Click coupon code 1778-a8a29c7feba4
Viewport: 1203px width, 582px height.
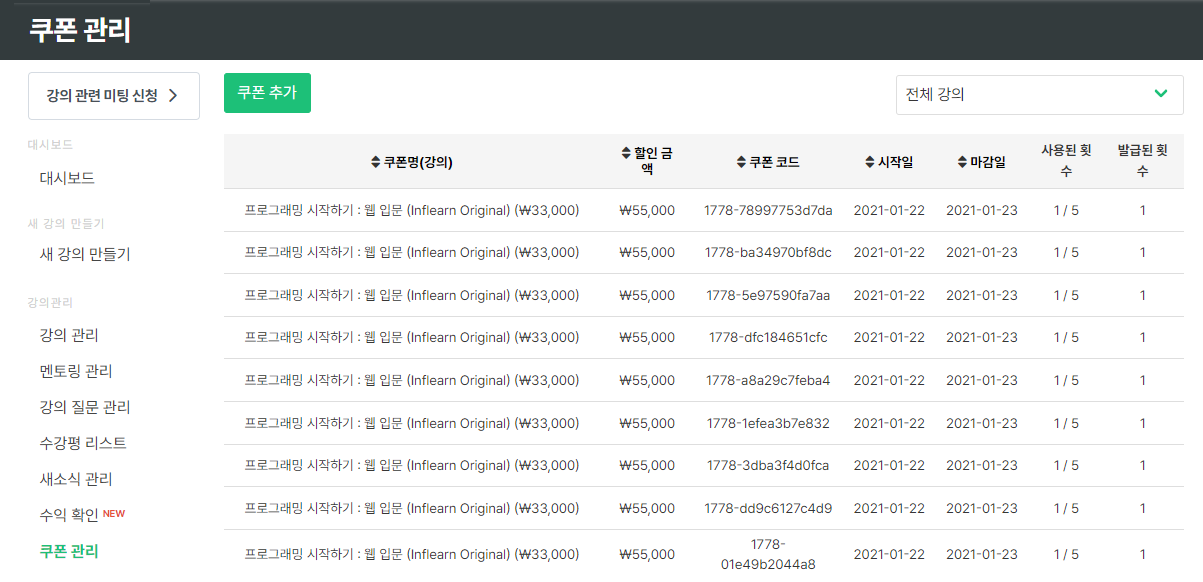coord(768,380)
